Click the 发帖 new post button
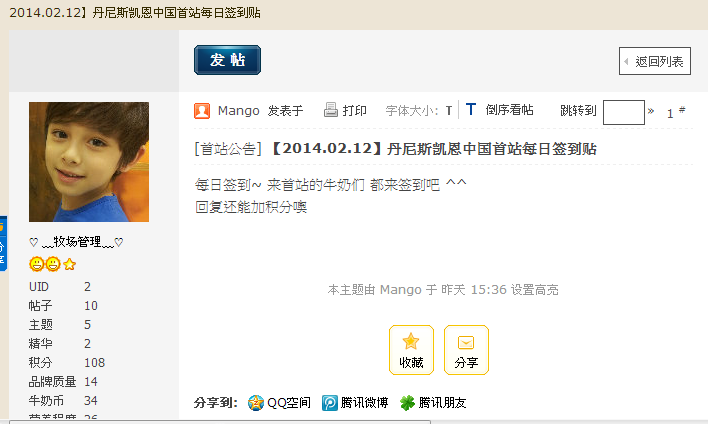Viewport: 708px width, 424px height. [x=228, y=60]
